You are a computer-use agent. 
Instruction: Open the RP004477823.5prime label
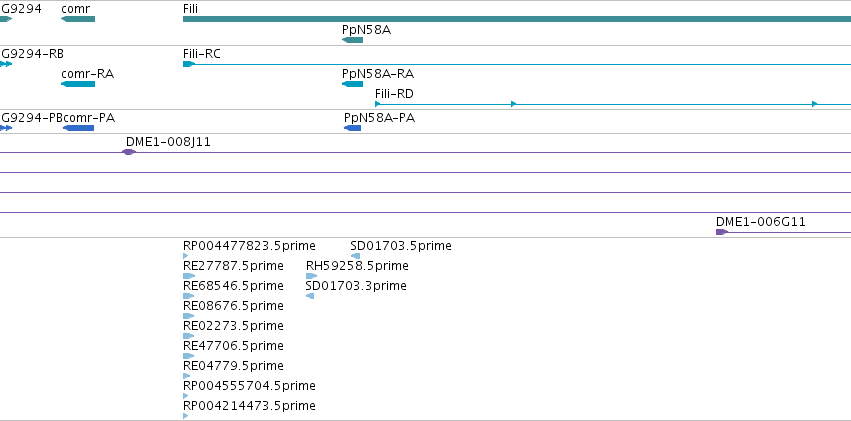tap(249, 246)
